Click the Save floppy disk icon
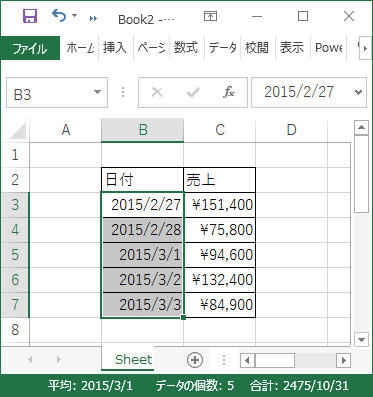 [30, 16]
